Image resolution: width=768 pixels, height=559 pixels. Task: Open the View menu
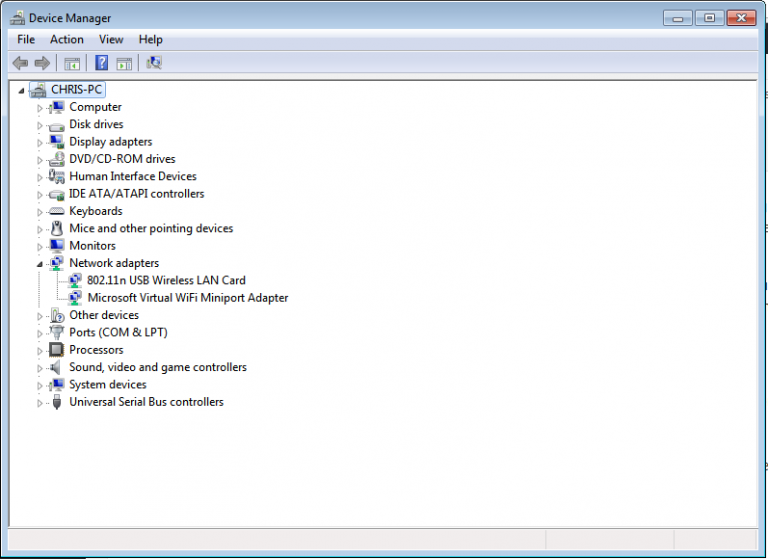pos(111,40)
